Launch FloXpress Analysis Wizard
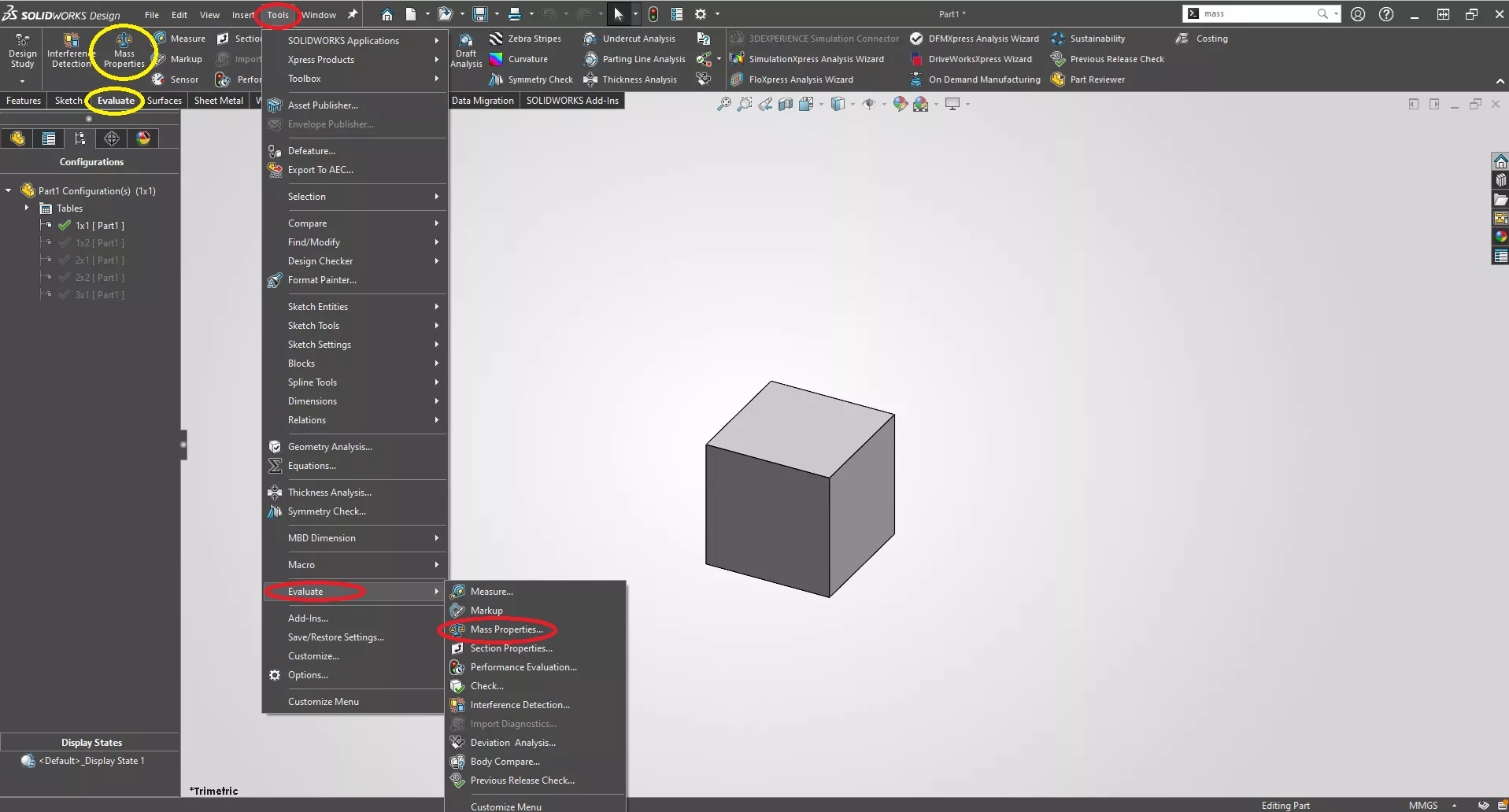 [x=792, y=79]
